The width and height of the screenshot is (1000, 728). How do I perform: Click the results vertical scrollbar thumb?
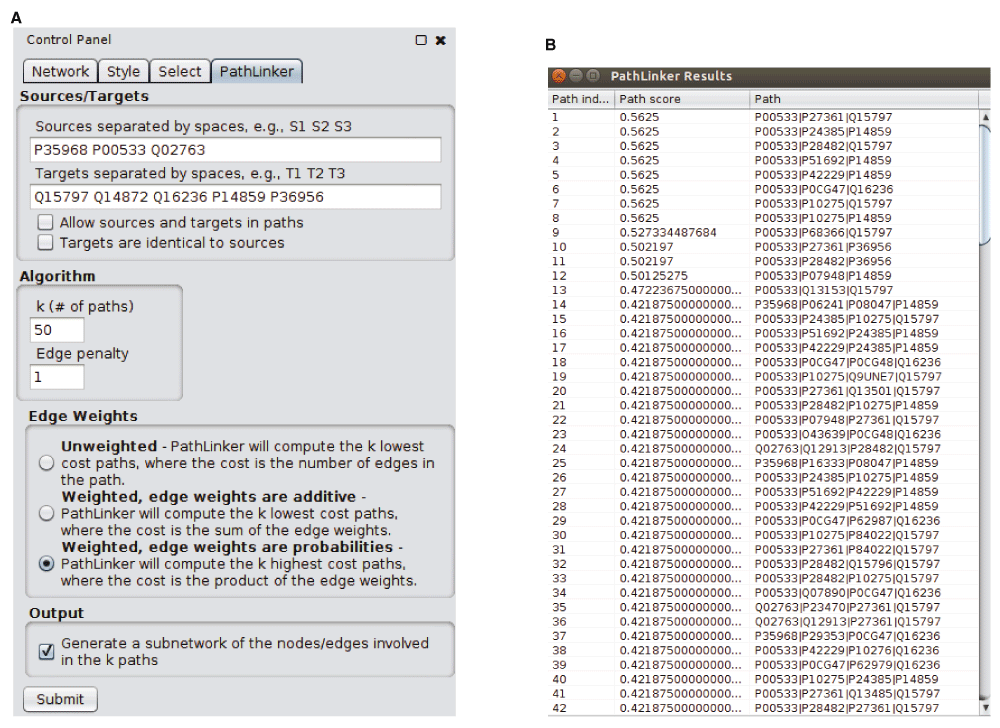click(x=985, y=185)
